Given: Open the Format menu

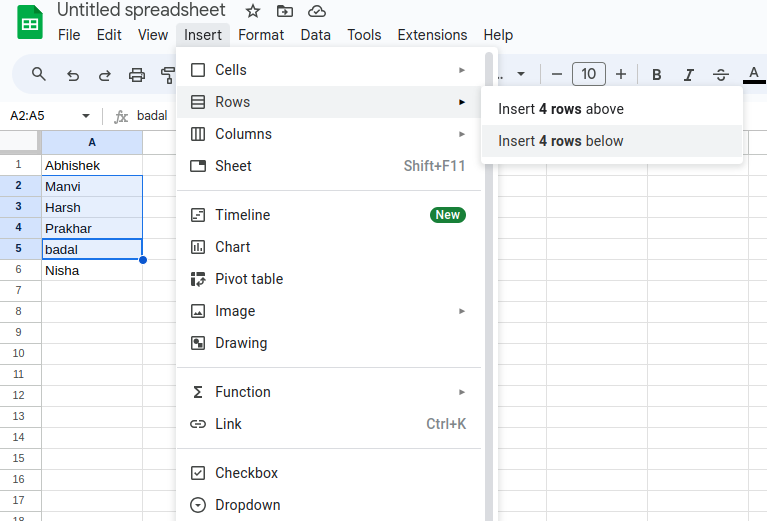Looking at the screenshot, I should [261, 35].
